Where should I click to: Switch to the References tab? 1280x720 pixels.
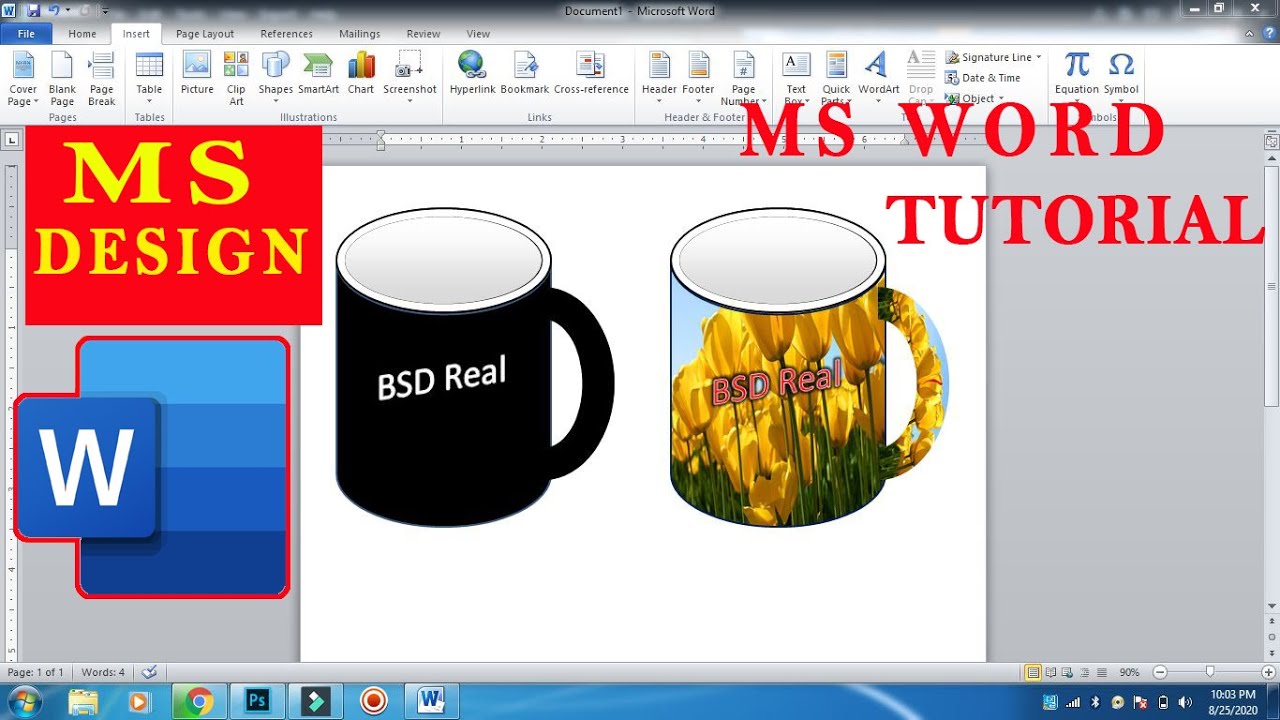click(x=287, y=33)
